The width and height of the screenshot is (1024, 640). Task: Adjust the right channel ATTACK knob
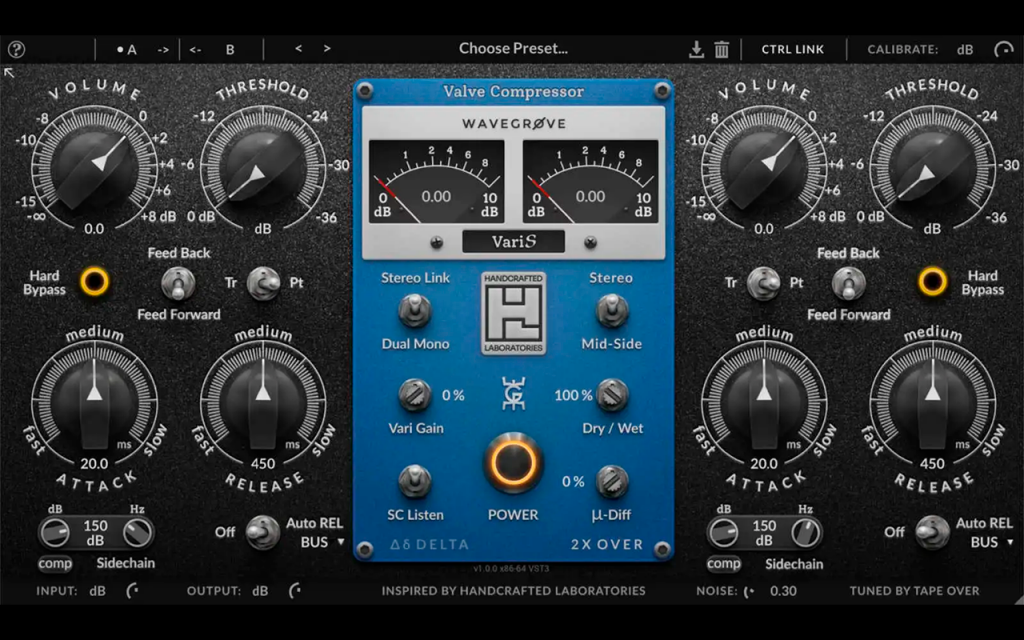click(764, 402)
